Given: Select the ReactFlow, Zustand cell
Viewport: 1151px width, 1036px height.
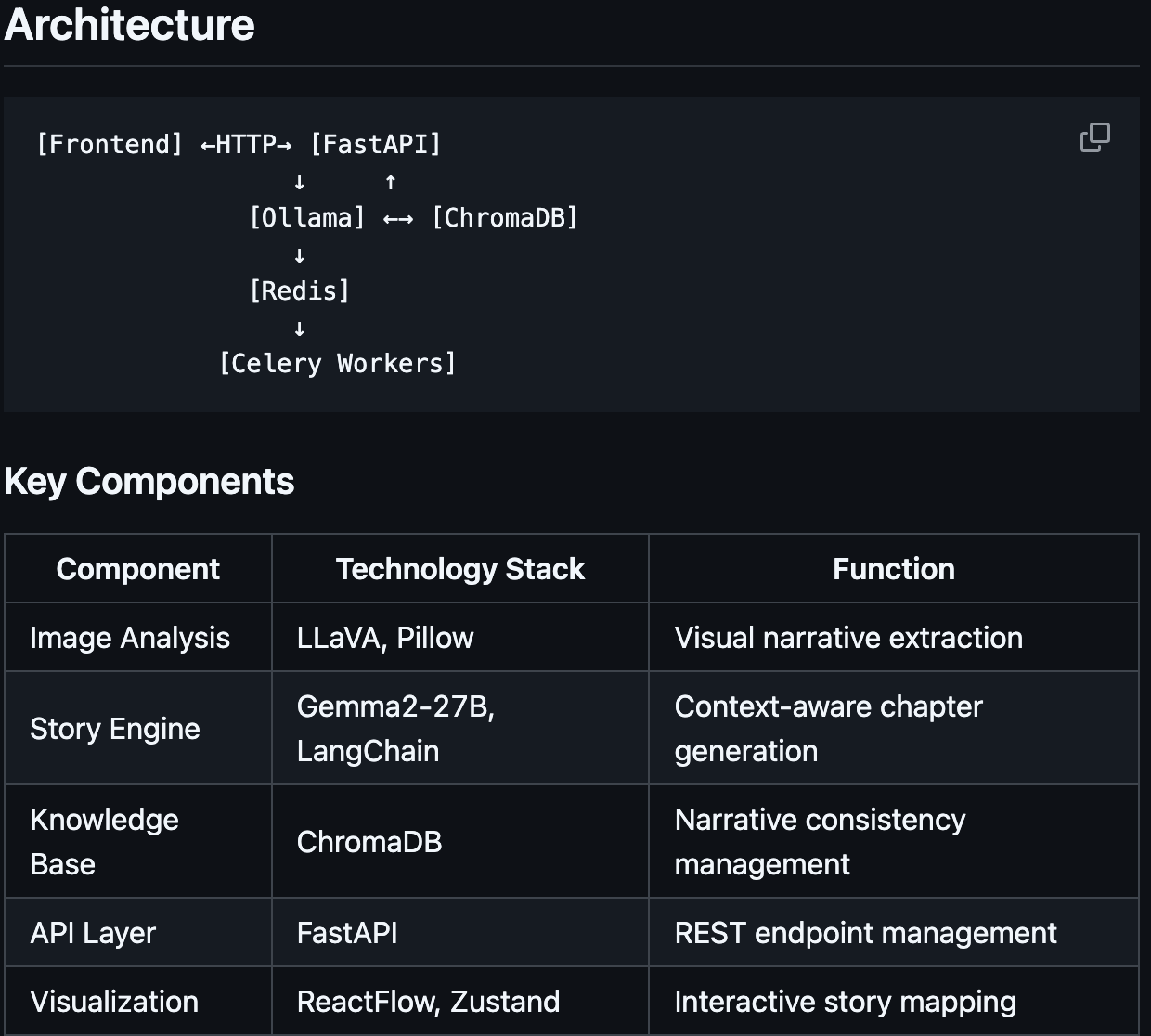Looking at the screenshot, I should pyautogui.click(x=460, y=1001).
